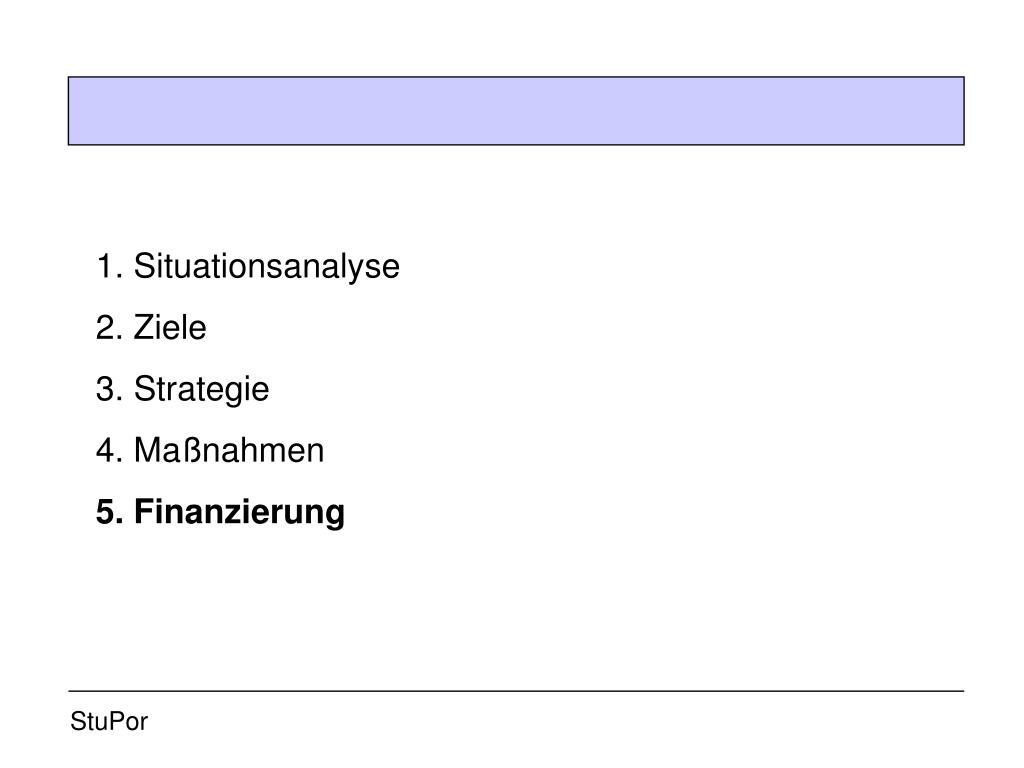The height and width of the screenshot is (768, 1024).
Task: Click the top border of the title box
Action: (x=516, y=77)
